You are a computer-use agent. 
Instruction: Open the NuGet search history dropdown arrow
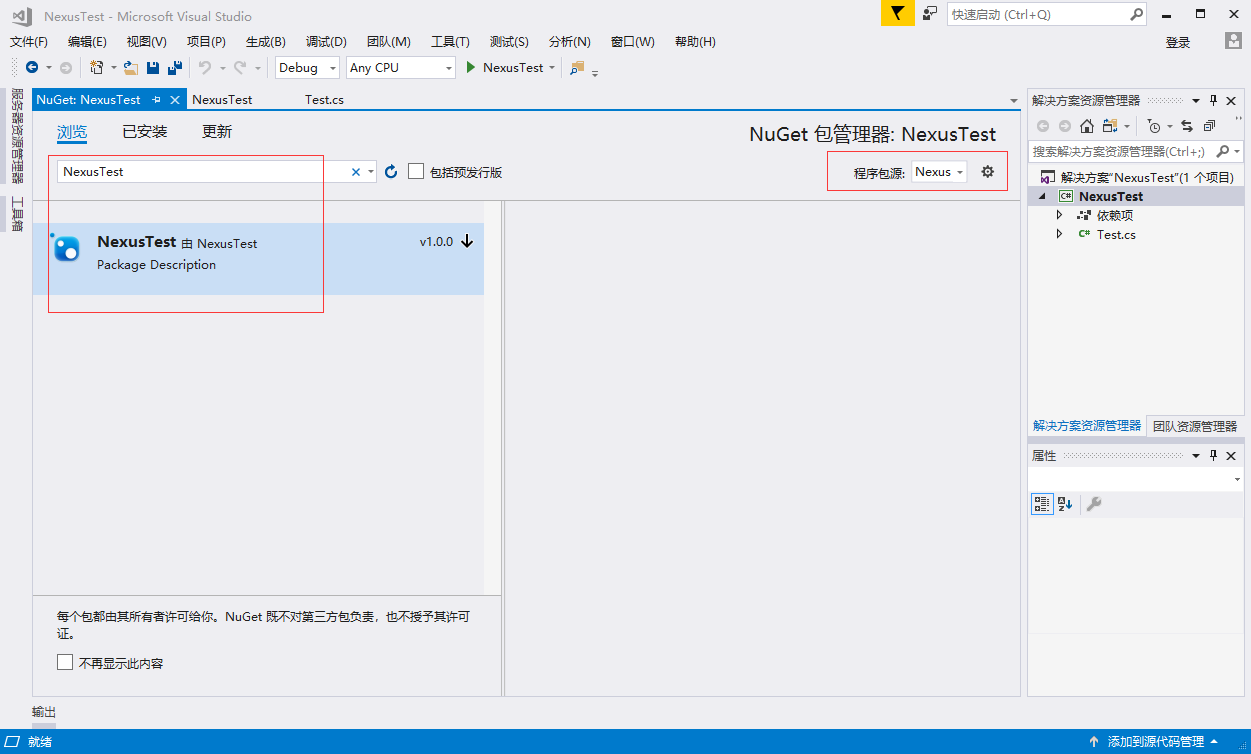pos(371,172)
